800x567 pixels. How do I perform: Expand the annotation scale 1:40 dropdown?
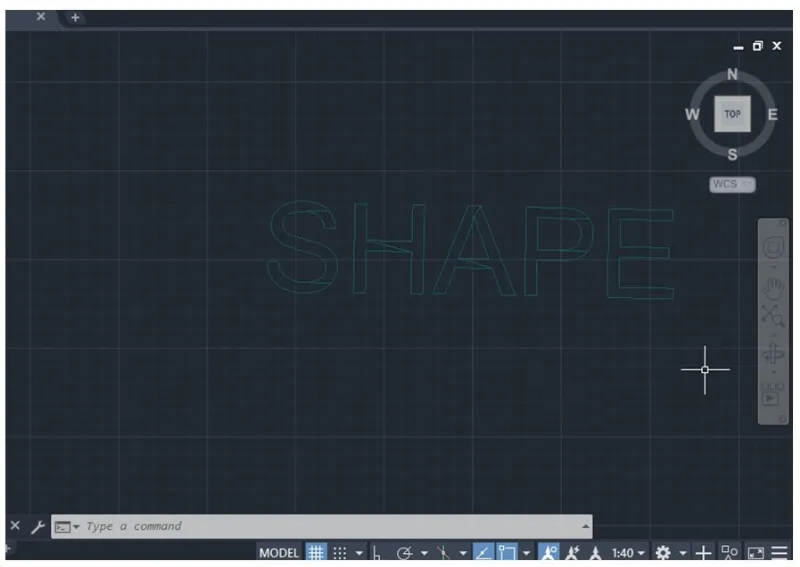(628, 552)
